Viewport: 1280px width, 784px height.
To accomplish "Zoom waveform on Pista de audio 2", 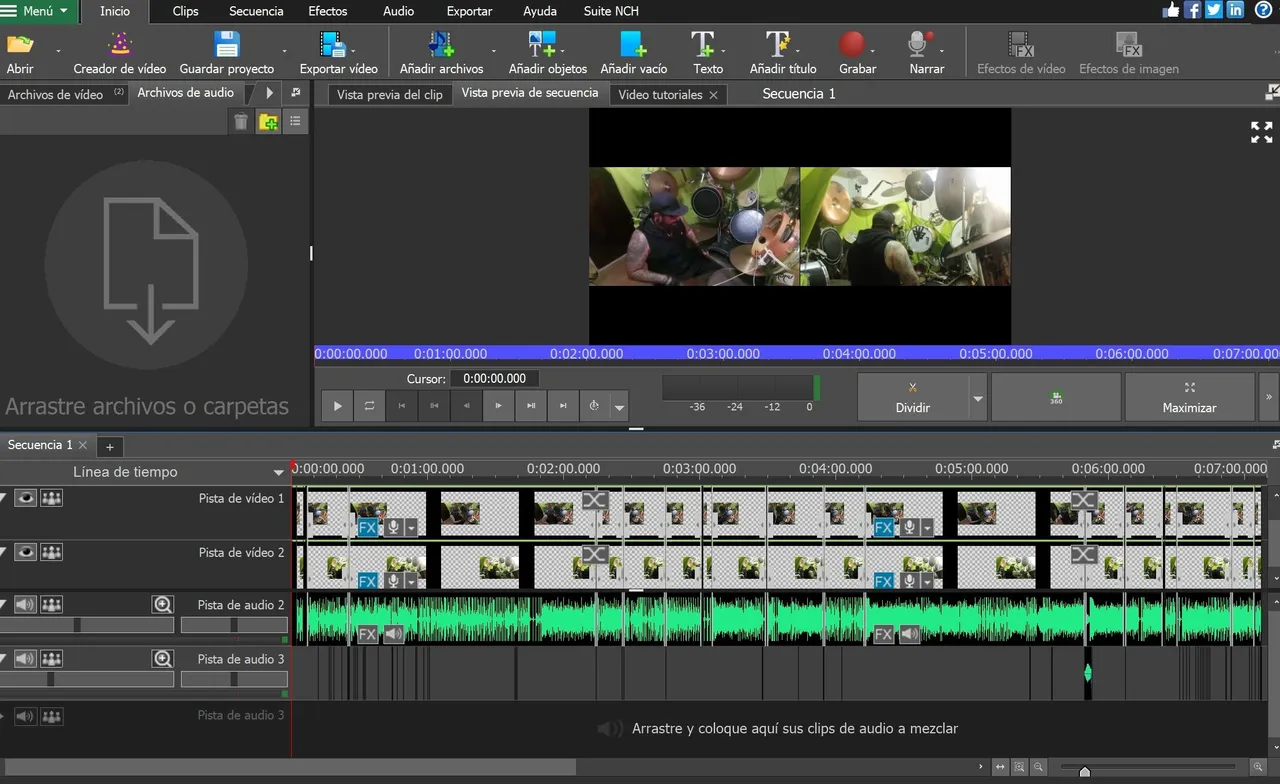I will coord(163,604).
